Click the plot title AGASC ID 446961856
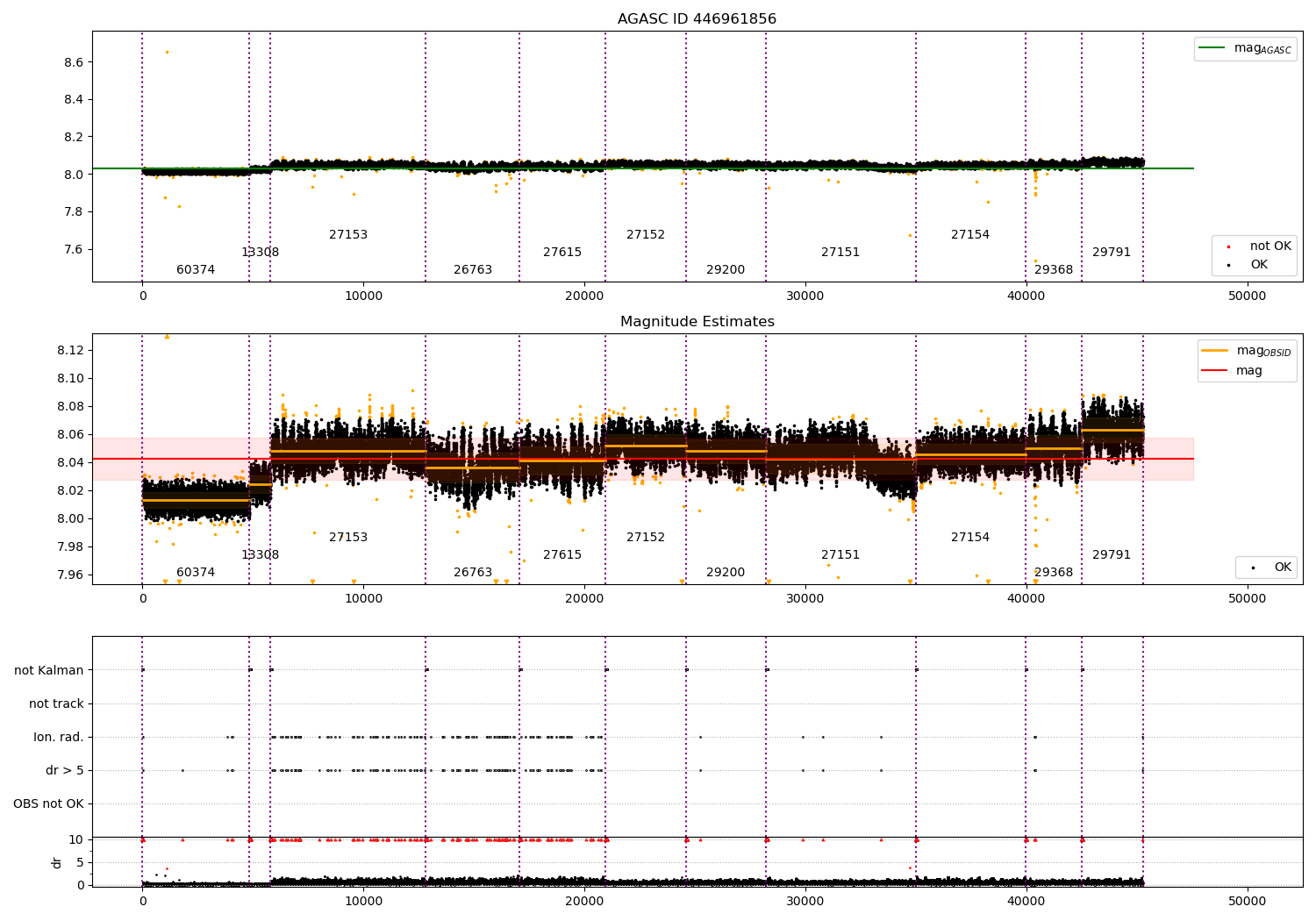This screenshot has height=921, width=1316. (x=697, y=19)
